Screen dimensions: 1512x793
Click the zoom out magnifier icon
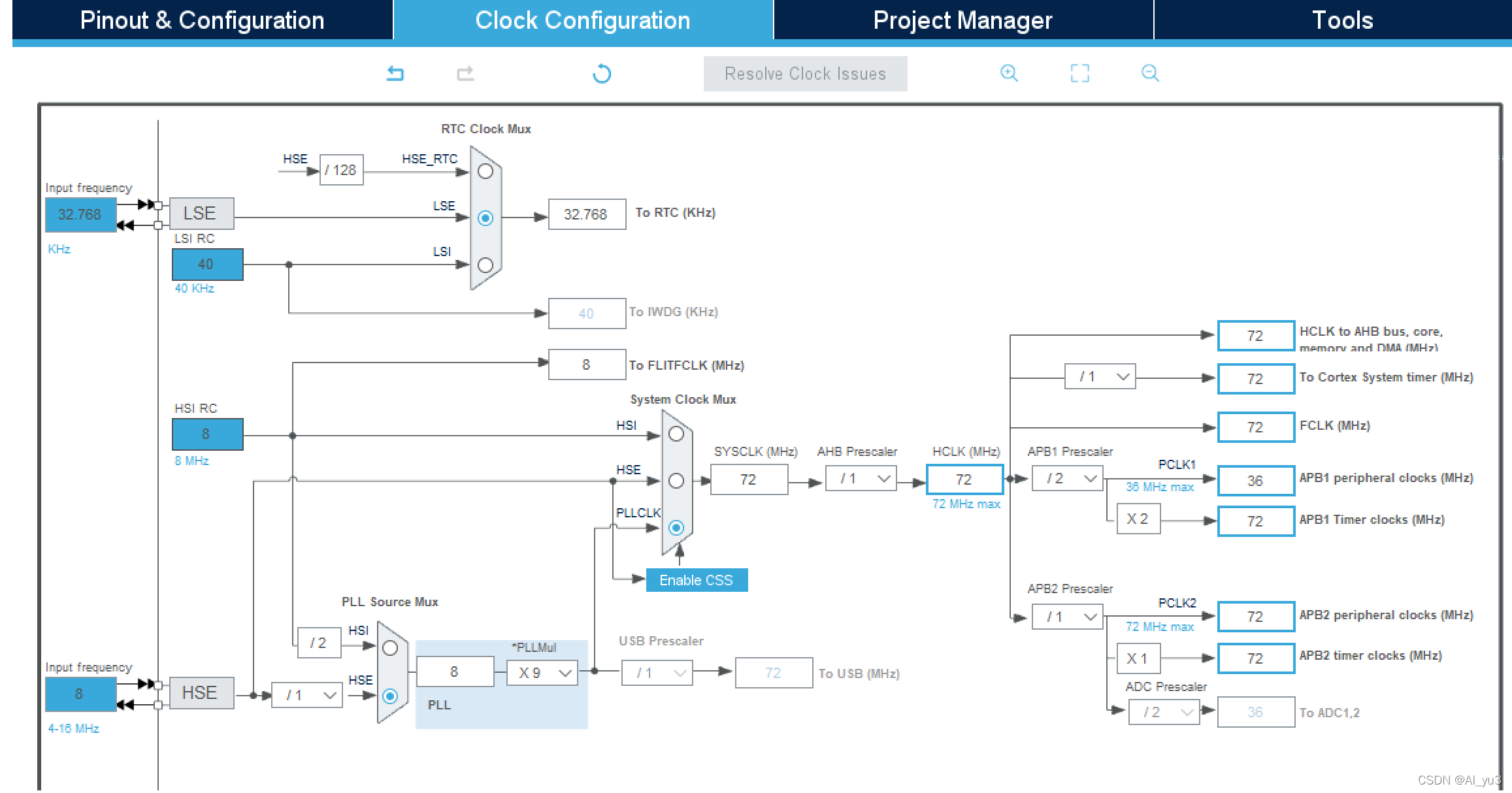[1150, 73]
